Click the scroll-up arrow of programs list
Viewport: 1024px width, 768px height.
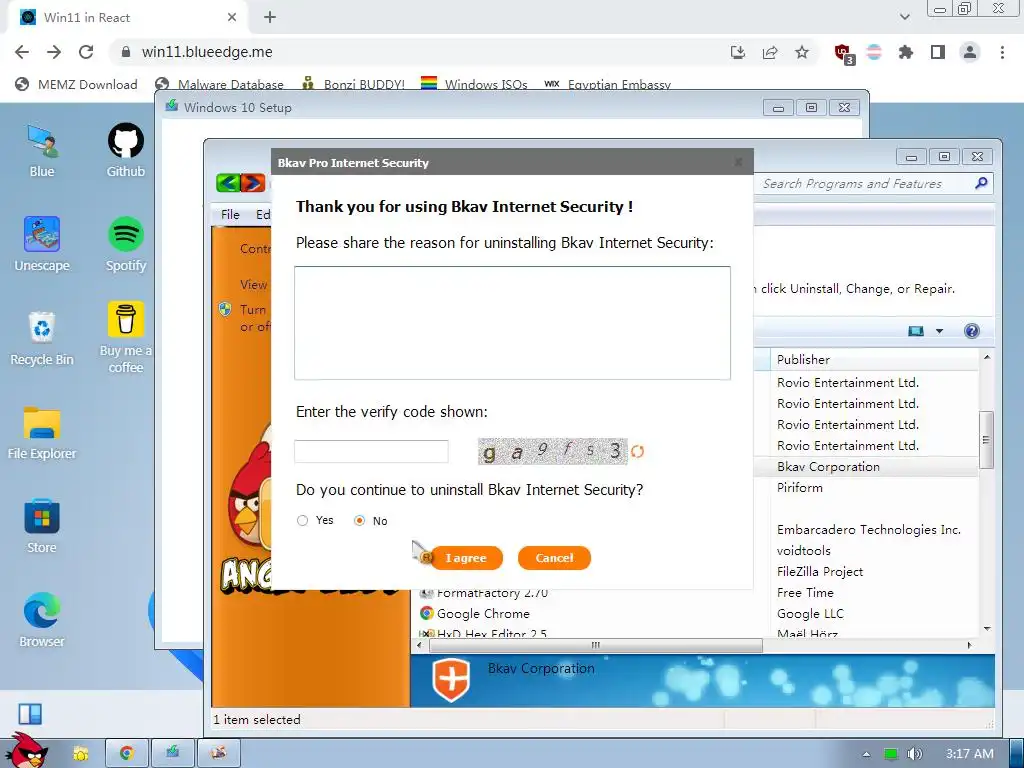987,357
